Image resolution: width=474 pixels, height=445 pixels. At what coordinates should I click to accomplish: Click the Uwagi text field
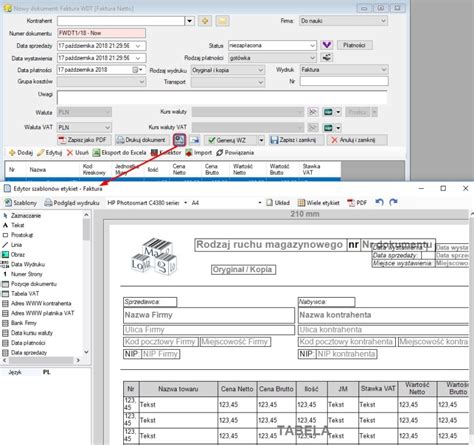pos(222,97)
